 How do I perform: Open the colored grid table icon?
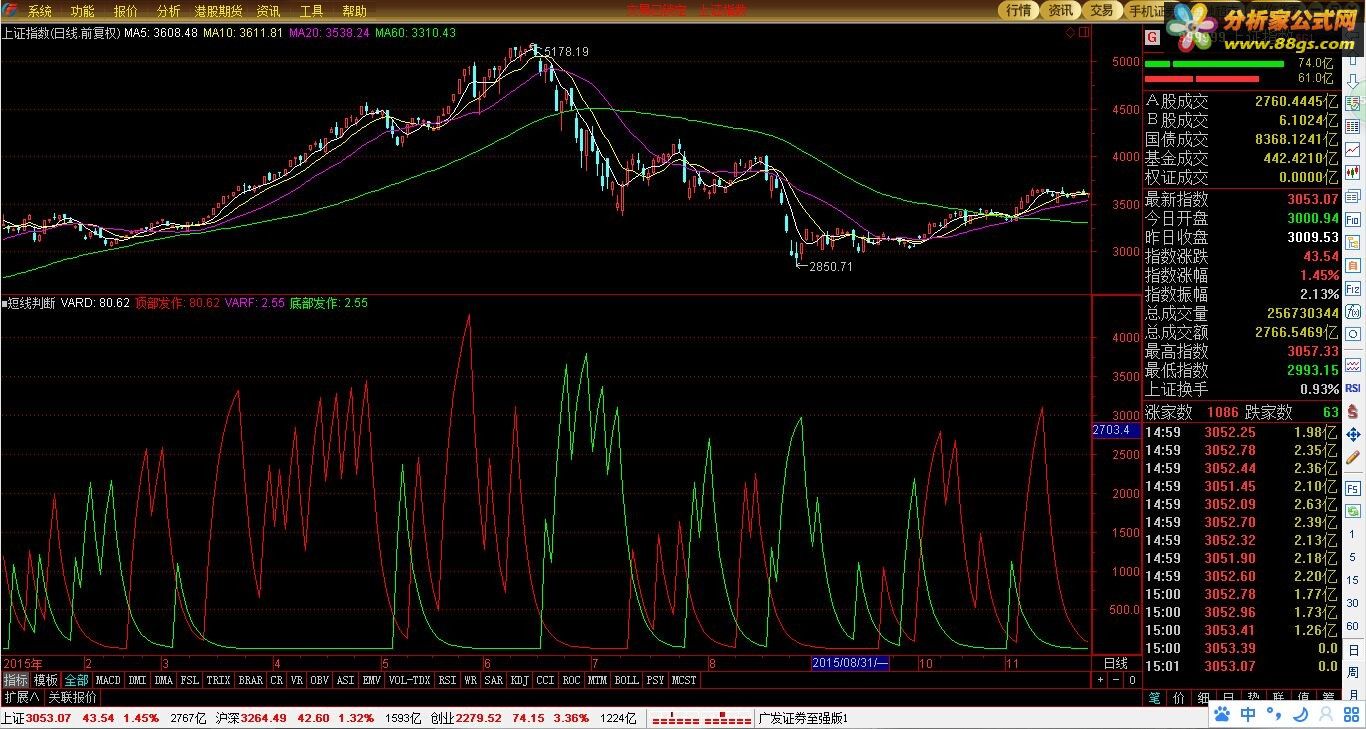click(x=1353, y=103)
